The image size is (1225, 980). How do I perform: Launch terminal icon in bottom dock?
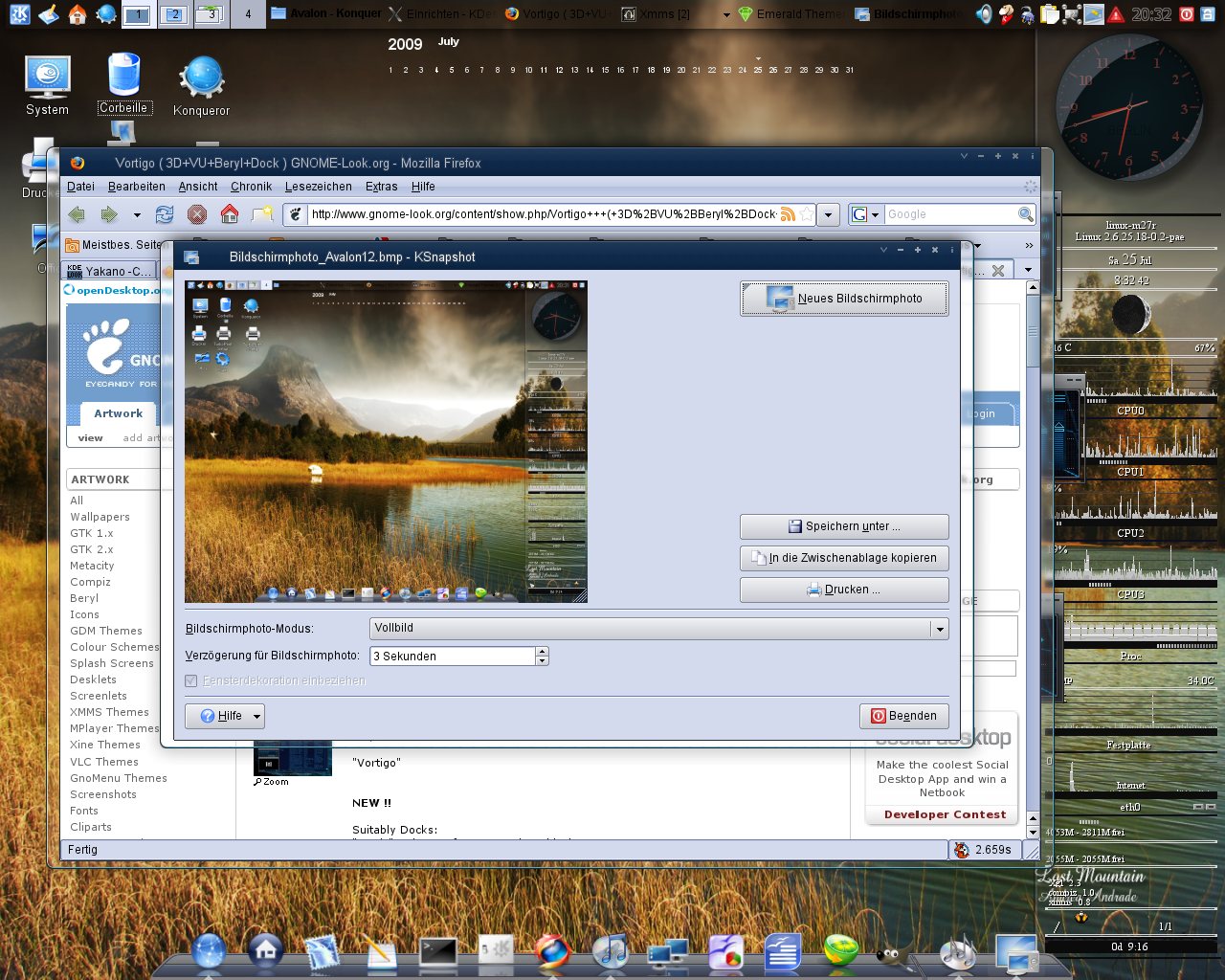(438, 951)
